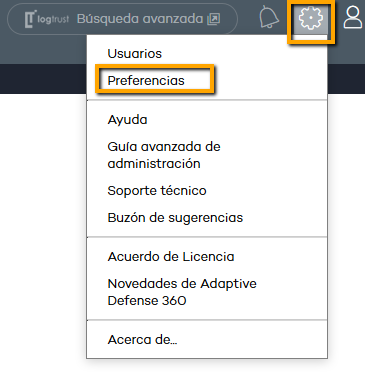Click the LT bracket logo icon

[x=30, y=19]
